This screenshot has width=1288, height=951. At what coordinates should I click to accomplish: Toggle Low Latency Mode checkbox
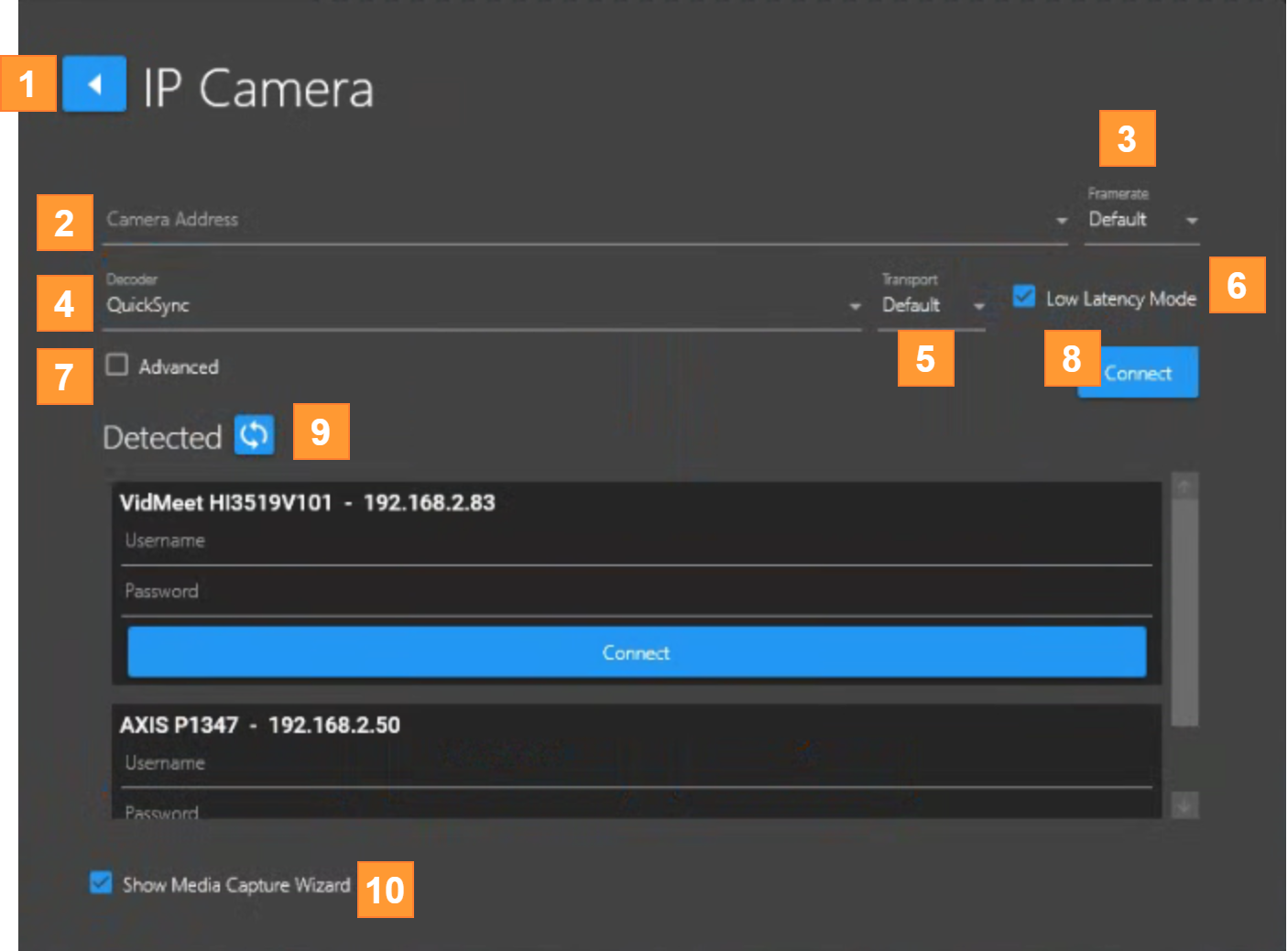click(x=1024, y=297)
